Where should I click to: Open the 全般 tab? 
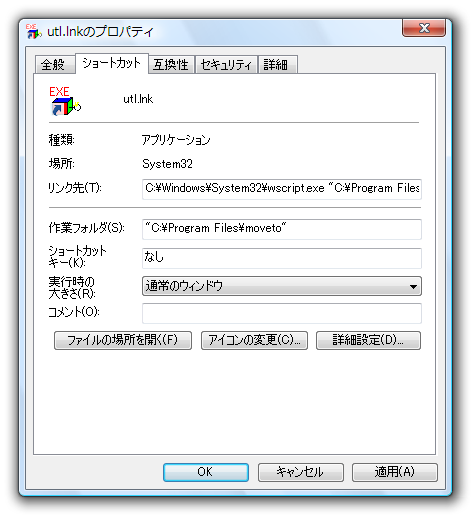click(x=55, y=64)
